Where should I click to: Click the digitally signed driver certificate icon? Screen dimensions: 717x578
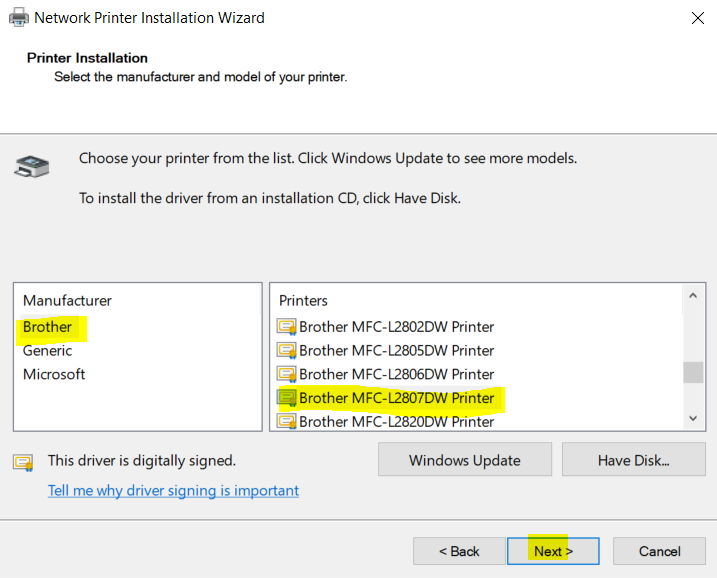23,463
